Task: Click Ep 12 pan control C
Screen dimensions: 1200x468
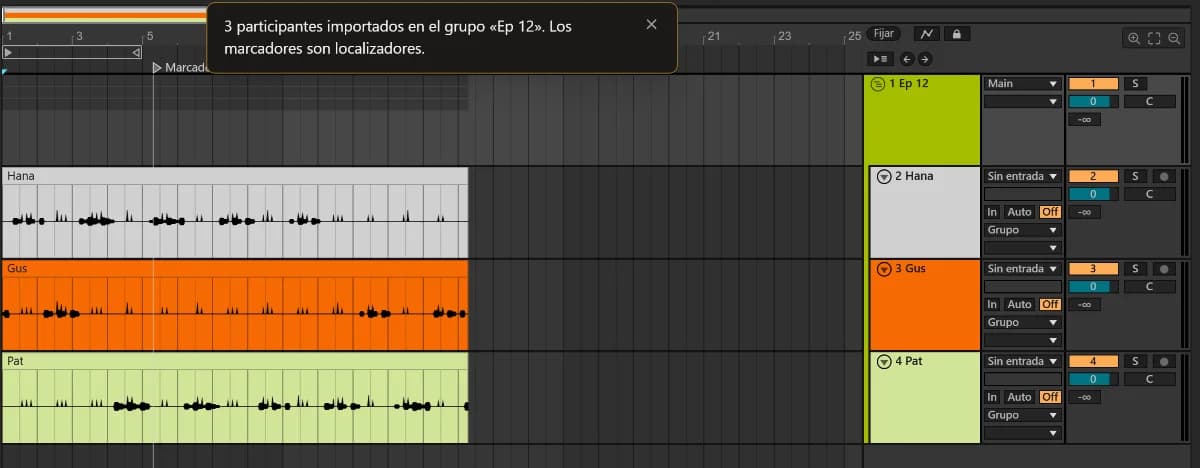Action: (1149, 101)
